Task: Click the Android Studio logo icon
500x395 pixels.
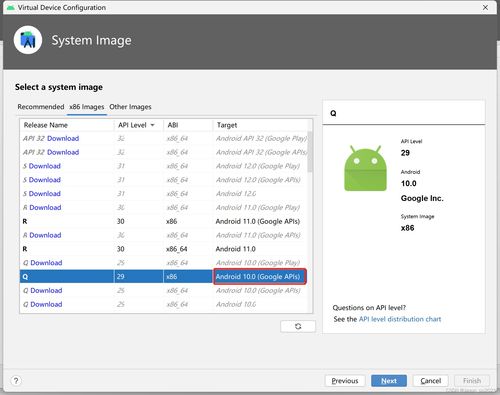Action: point(28,40)
